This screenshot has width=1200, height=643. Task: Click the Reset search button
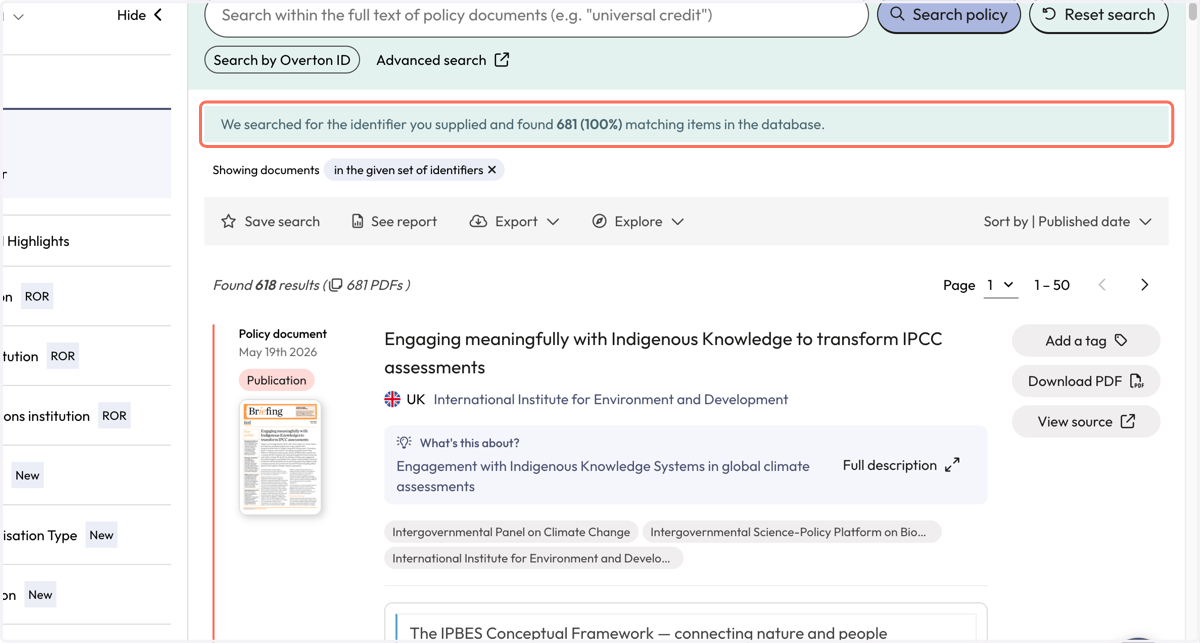pyautogui.click(x=1098, y=14)
